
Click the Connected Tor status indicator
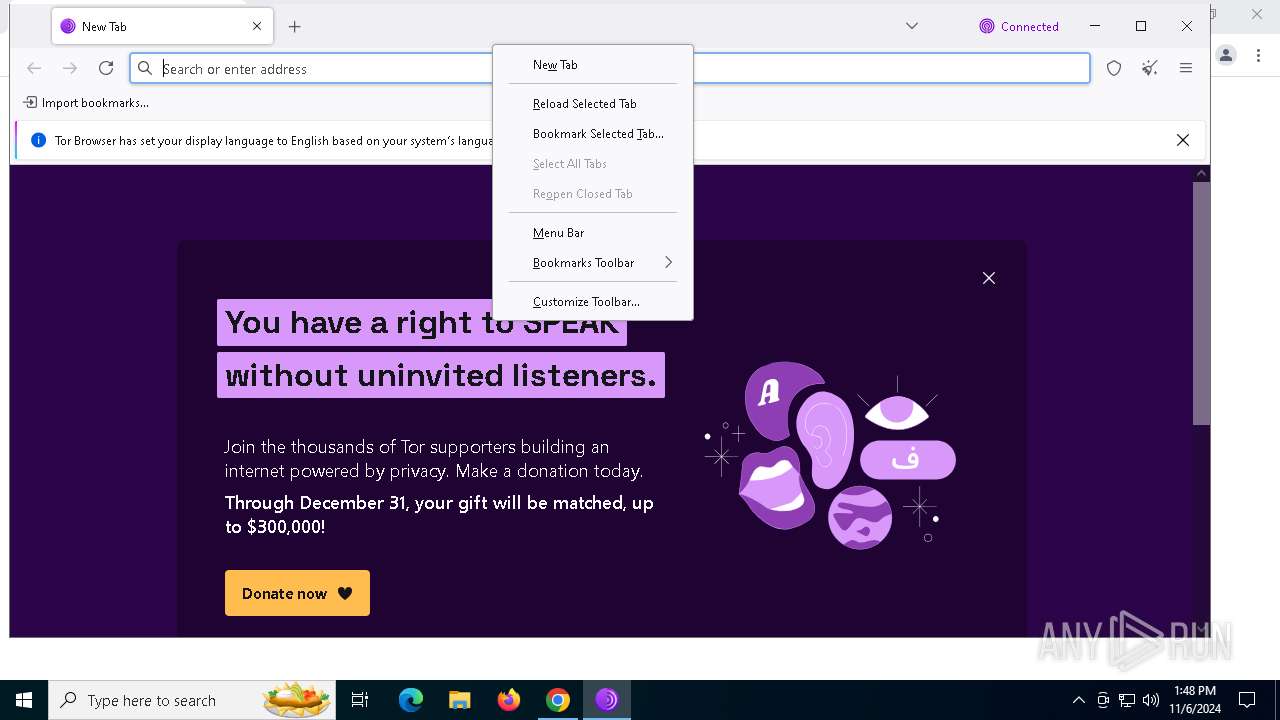pyautogui.click(x=1019, y=27)
